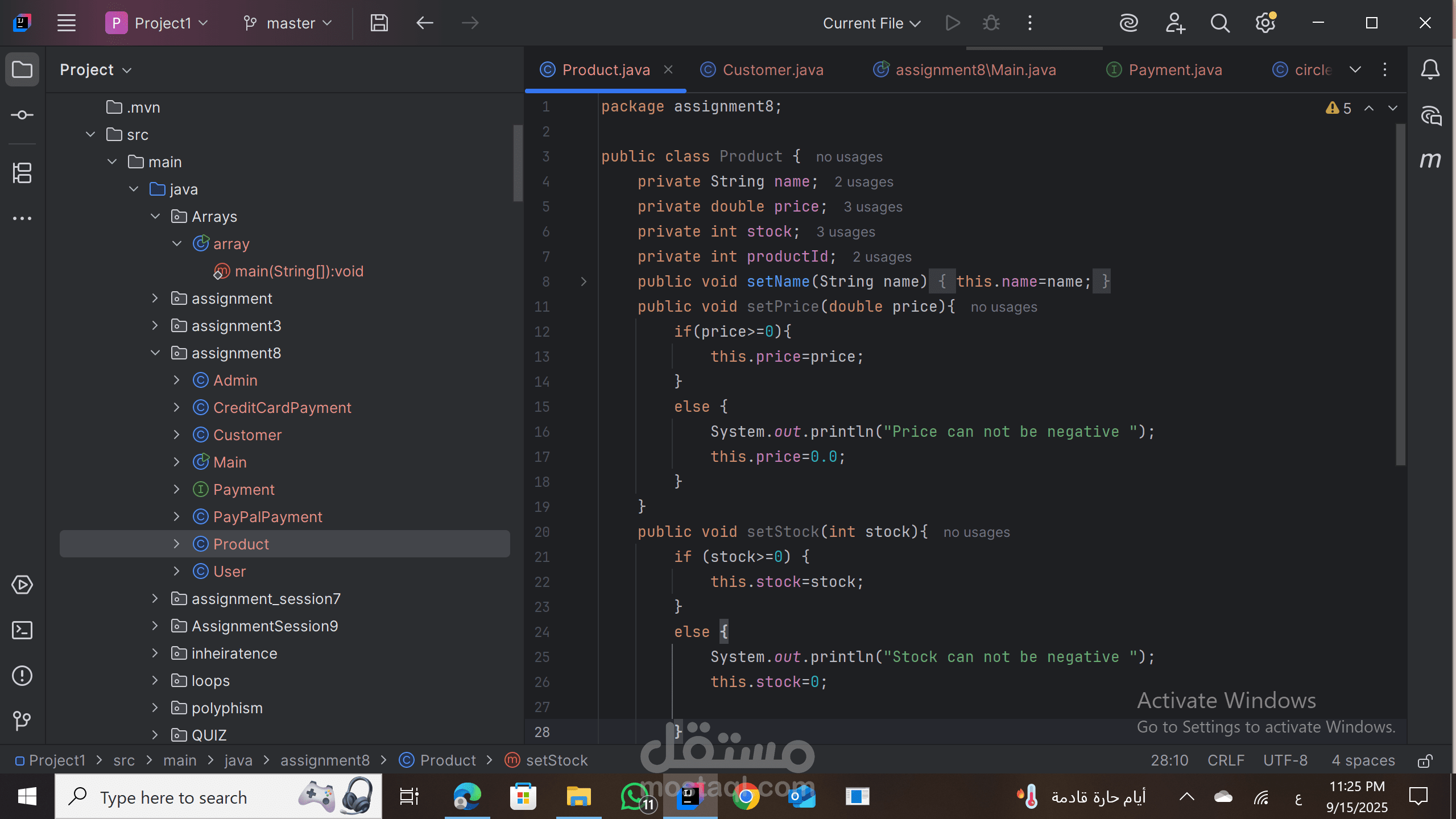The image size is (1456, 819).
Task: Click 28:10 caret position indicator
Action: pyautogui.click(x=1169, y=761)
